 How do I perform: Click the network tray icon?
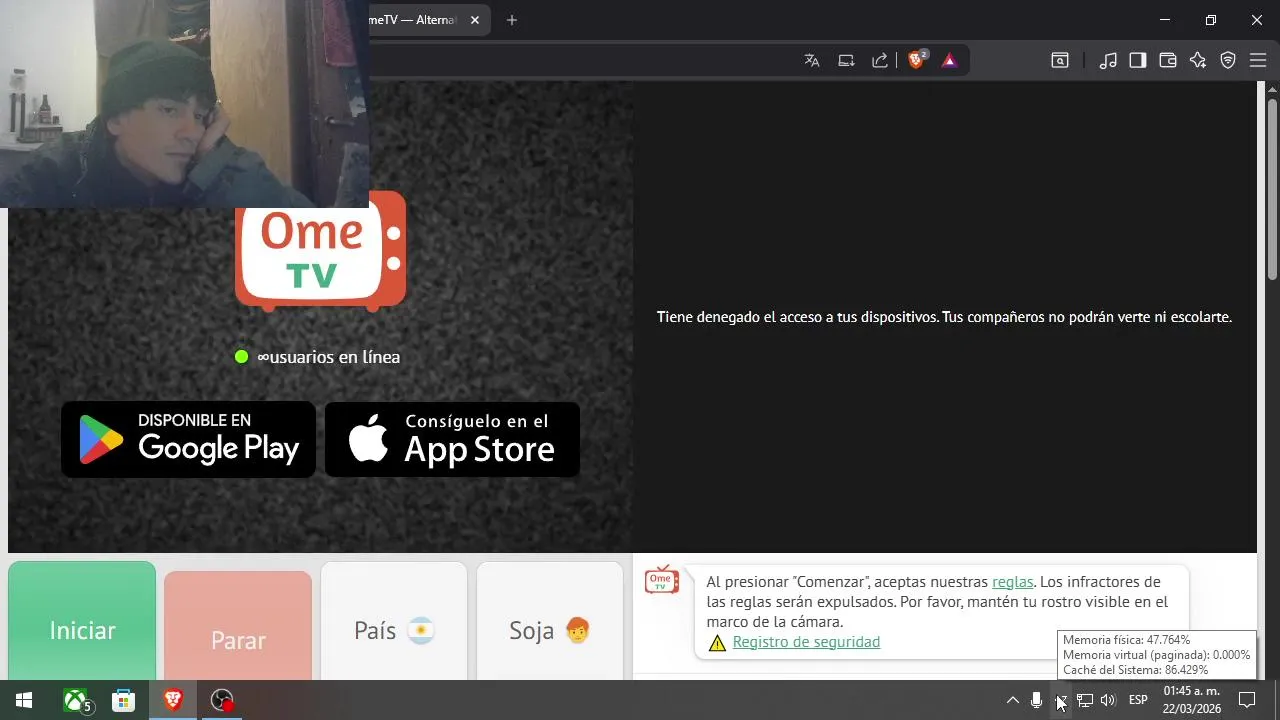[x=1084, y=700]
